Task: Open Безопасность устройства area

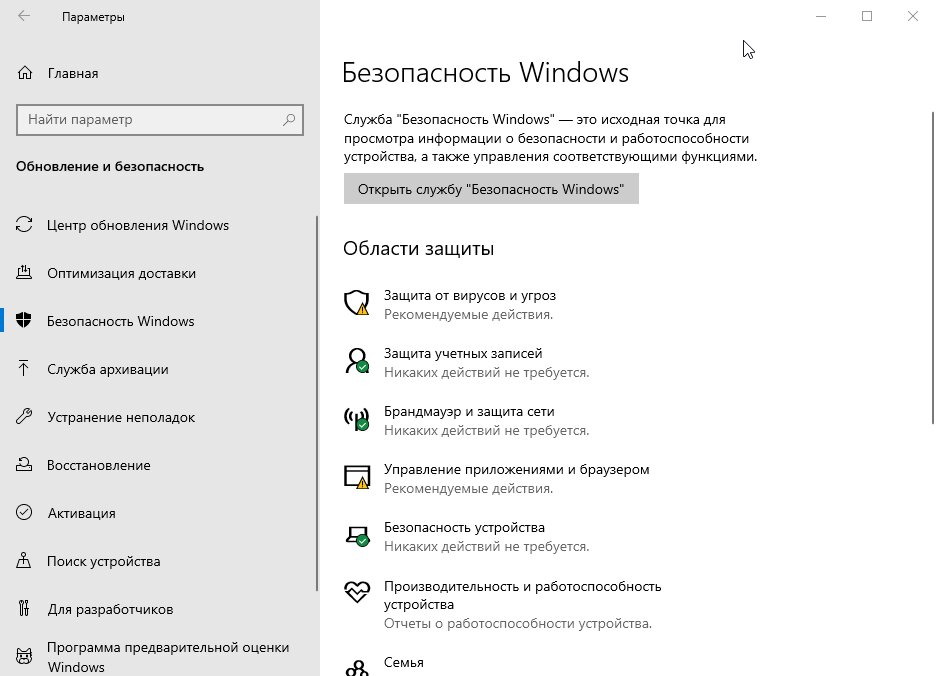Action: pyautogui.click(x=464, y=527)
